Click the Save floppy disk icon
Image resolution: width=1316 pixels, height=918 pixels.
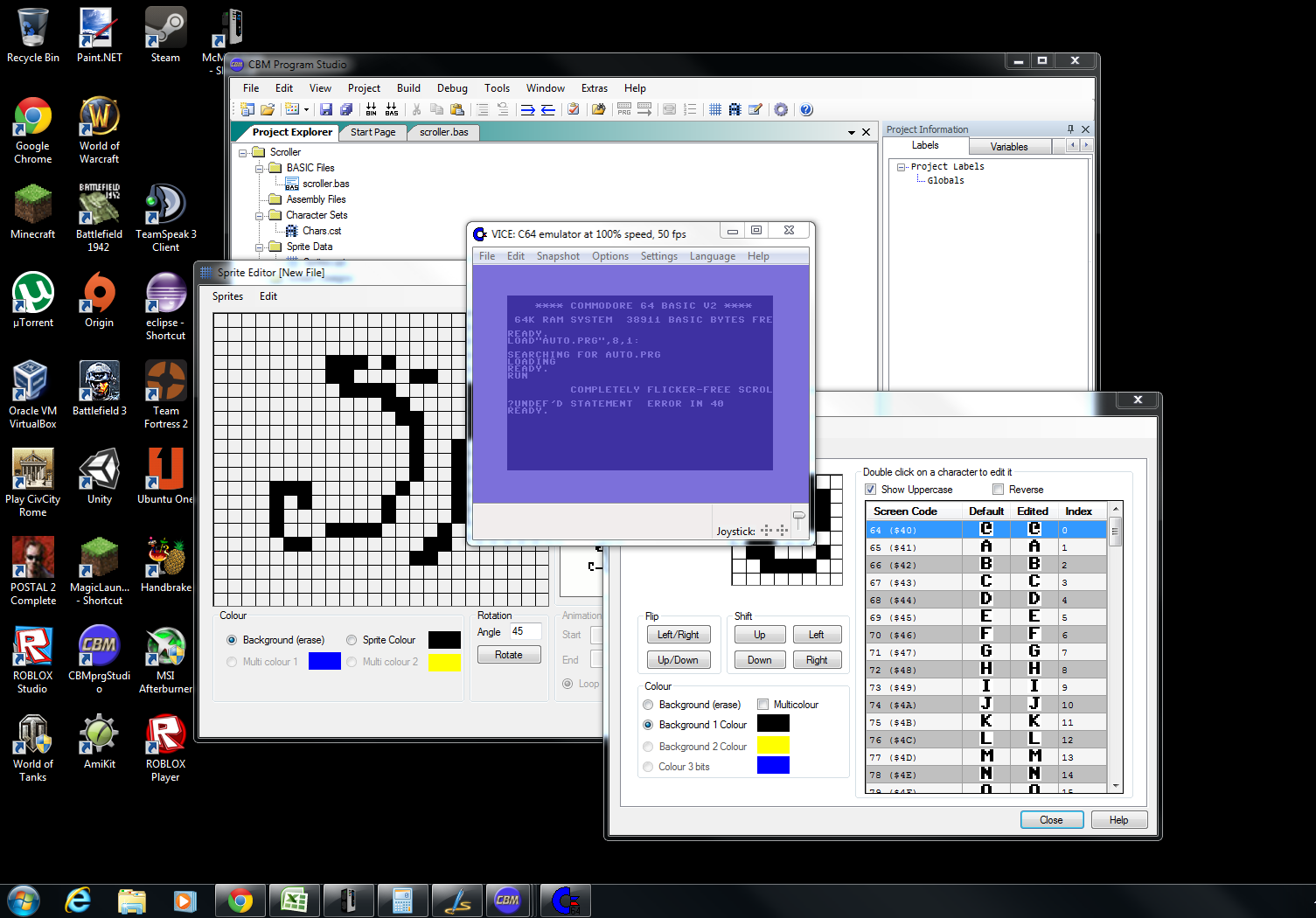click(326, 109)
